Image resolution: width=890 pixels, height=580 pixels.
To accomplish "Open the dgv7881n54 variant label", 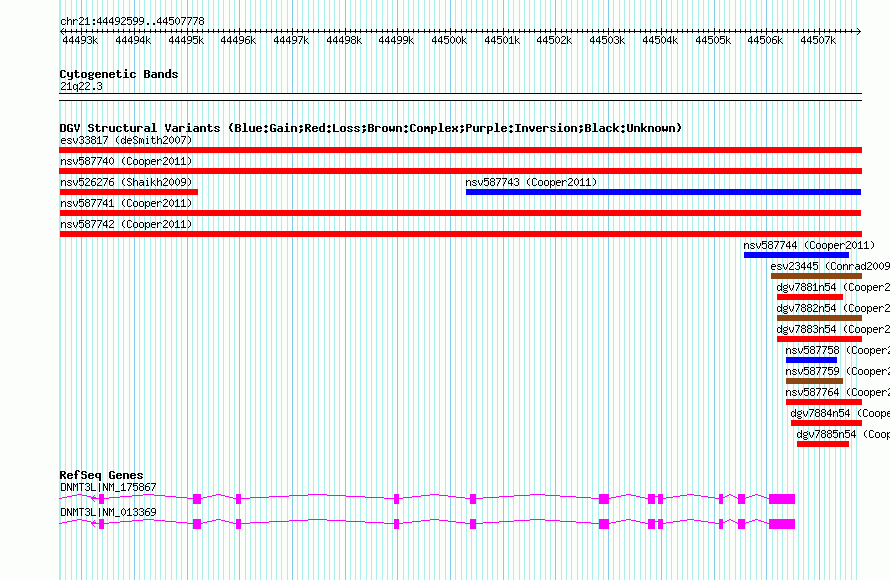I will [806, 287].
